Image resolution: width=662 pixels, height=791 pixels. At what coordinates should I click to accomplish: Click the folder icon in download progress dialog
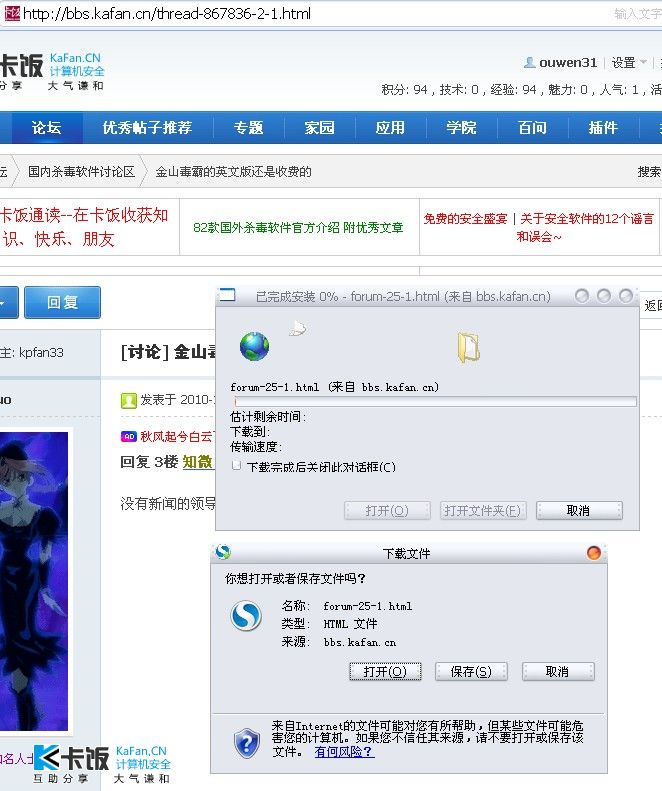[469, 348]
